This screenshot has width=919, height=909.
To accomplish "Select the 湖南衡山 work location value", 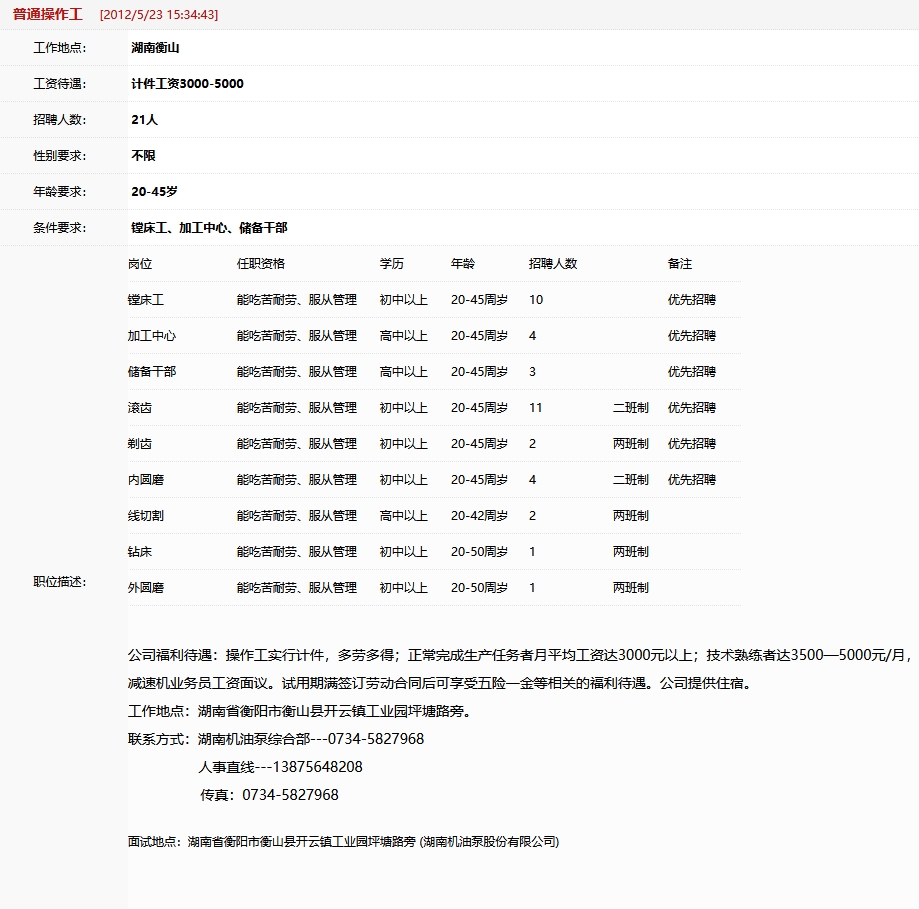I will coord(155,48).
